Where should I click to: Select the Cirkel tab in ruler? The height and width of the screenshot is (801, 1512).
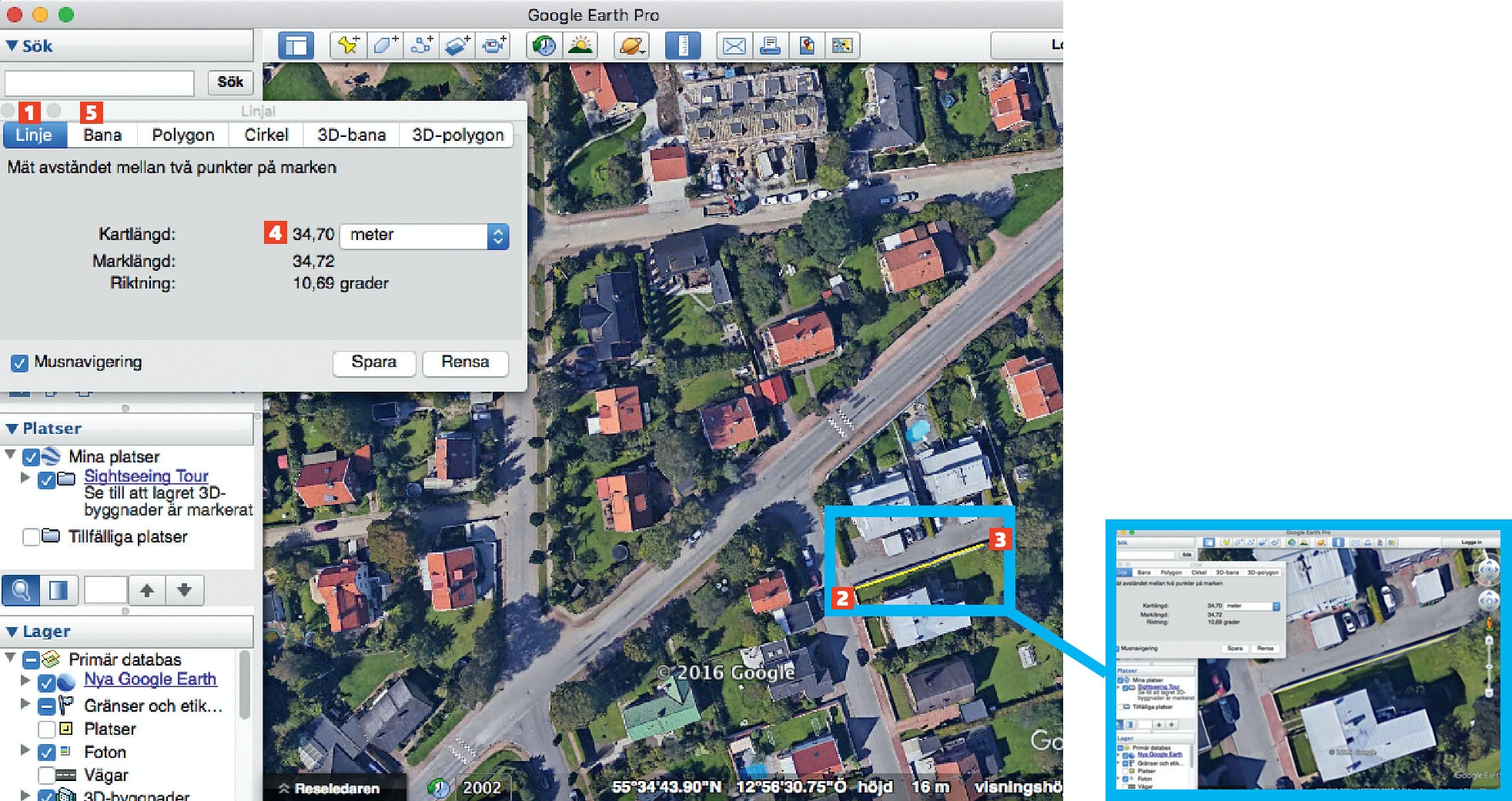pos(266,135)
